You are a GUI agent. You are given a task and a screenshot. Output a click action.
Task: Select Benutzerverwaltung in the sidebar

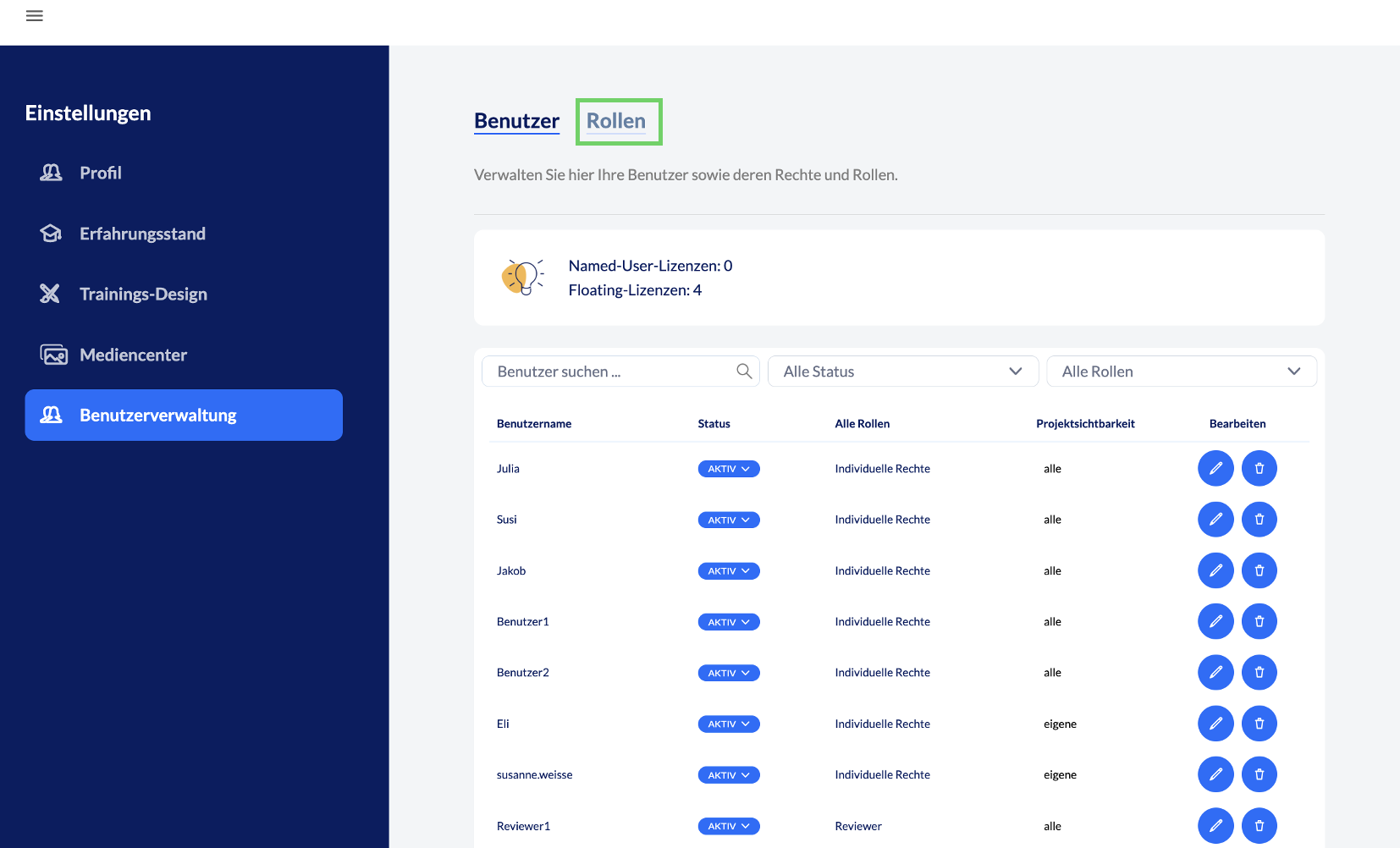(184, 415)
